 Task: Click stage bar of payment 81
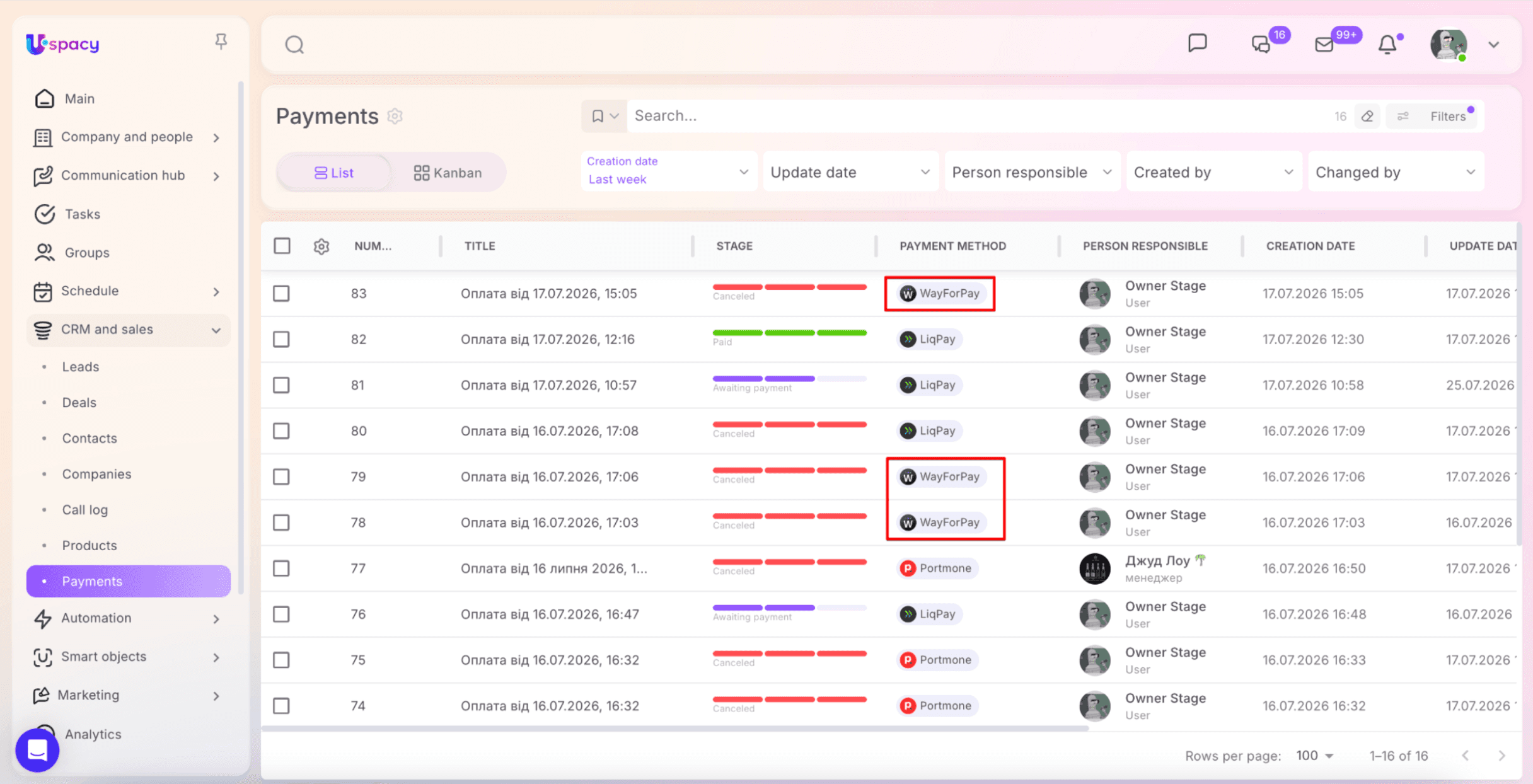[x=789, y=379]
